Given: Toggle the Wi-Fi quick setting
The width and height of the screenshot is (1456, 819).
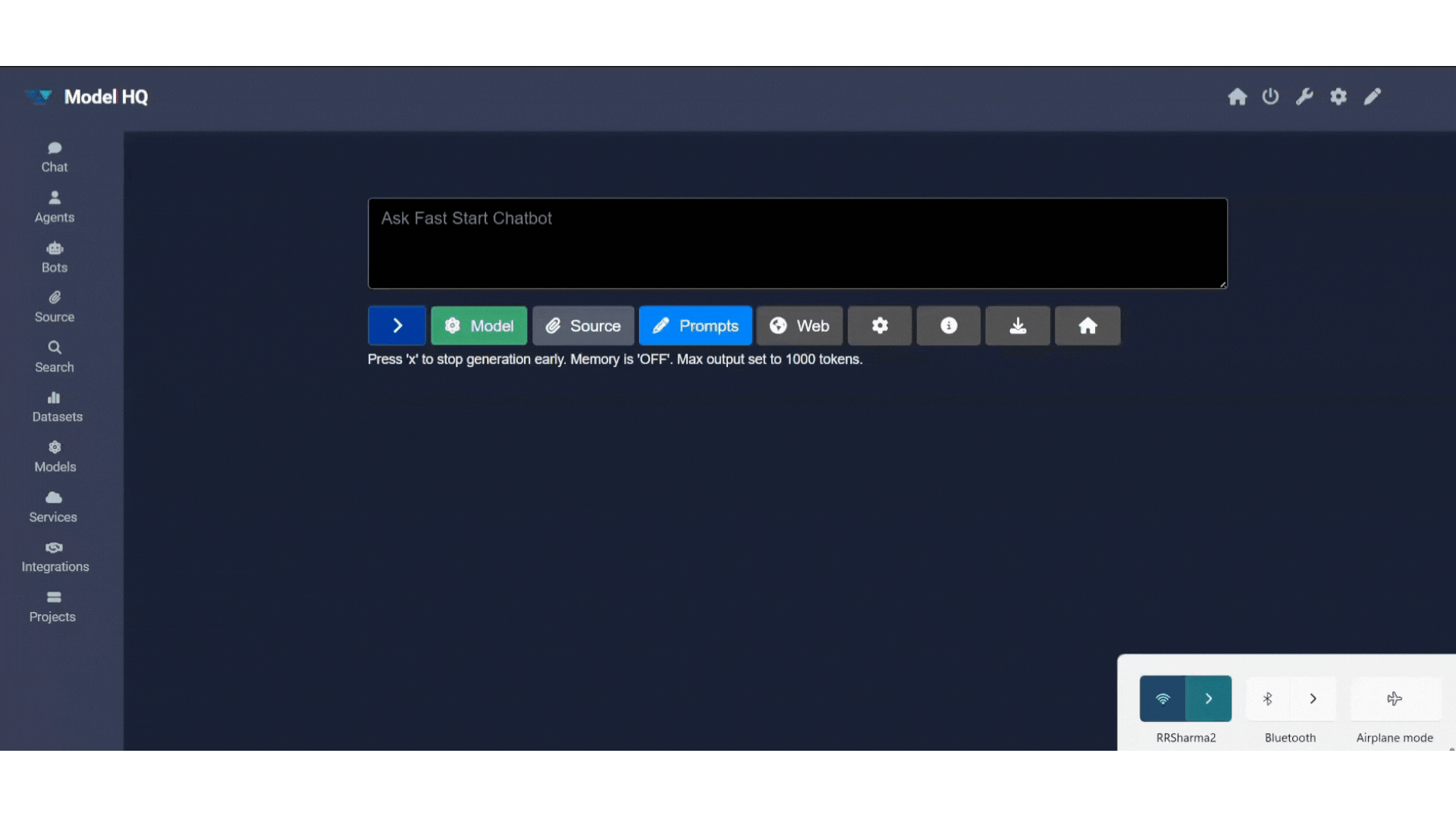Looking at the screenshot, I should click(1163, 698).
